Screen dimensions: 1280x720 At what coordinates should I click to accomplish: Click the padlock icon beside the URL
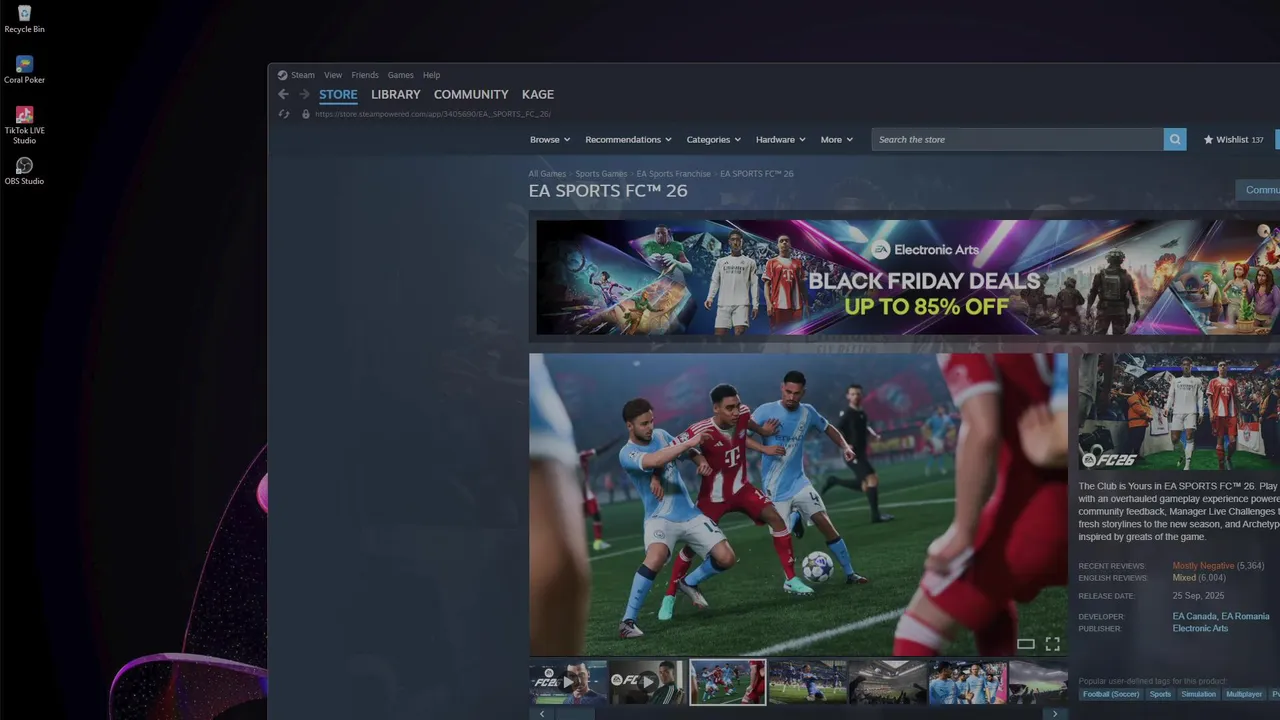(x=306, y=114)
